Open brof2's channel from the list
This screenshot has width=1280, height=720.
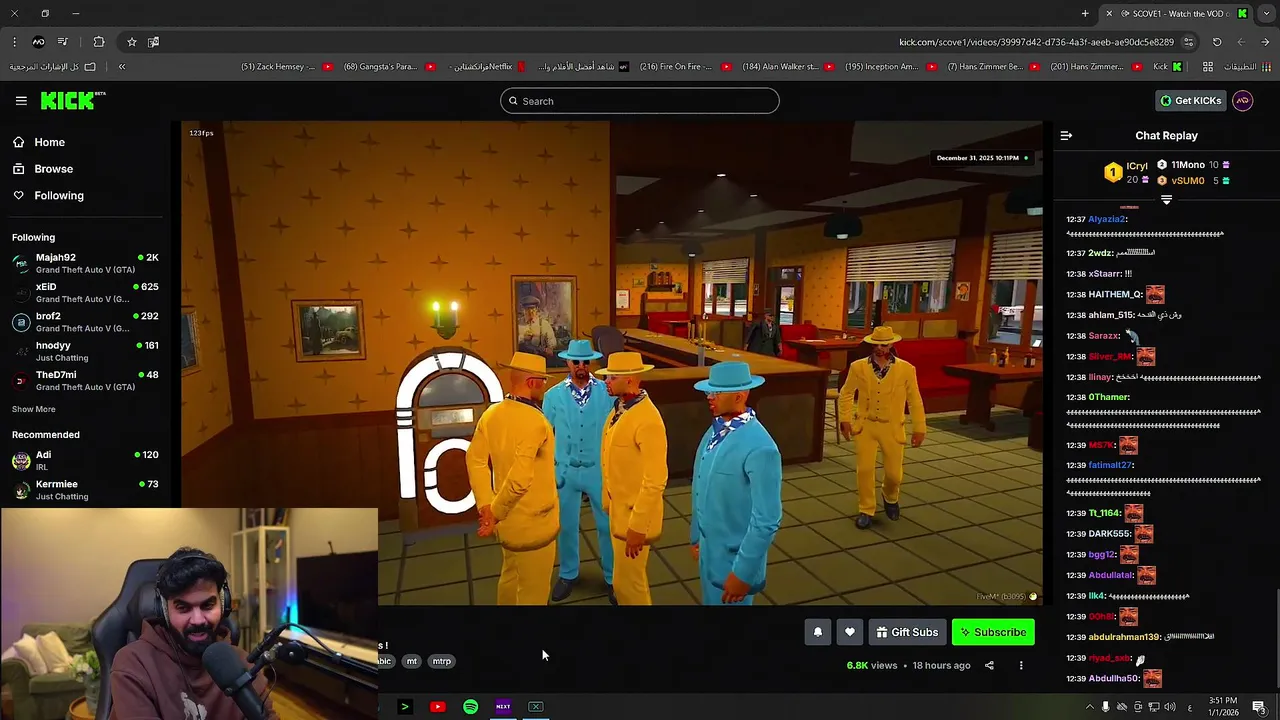85,322
